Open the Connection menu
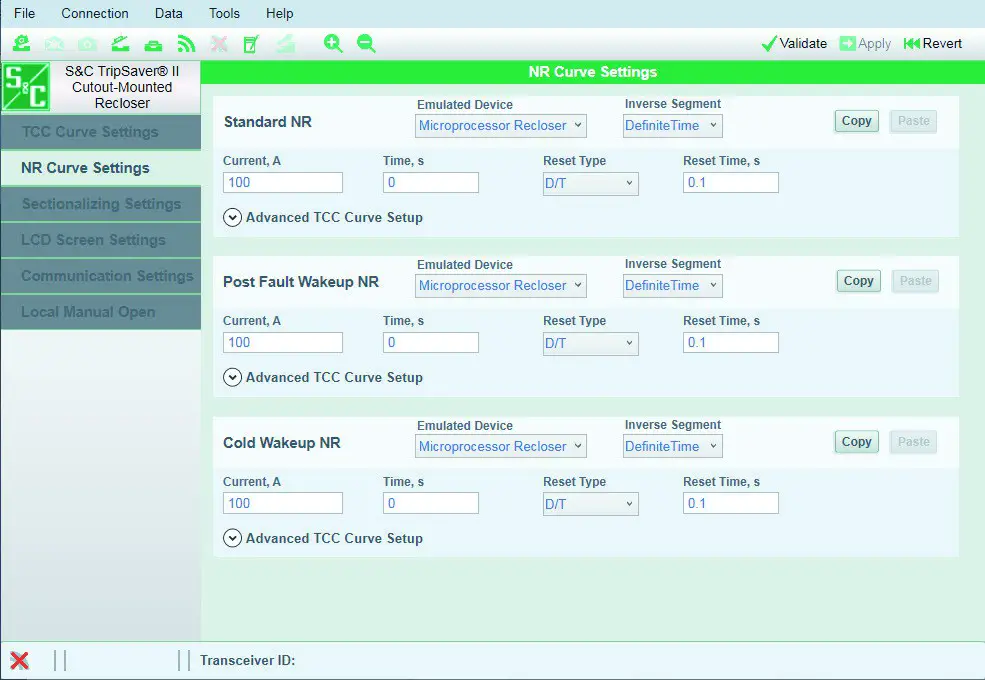This screenshot has width=985, height=680. tap(95, 13)
